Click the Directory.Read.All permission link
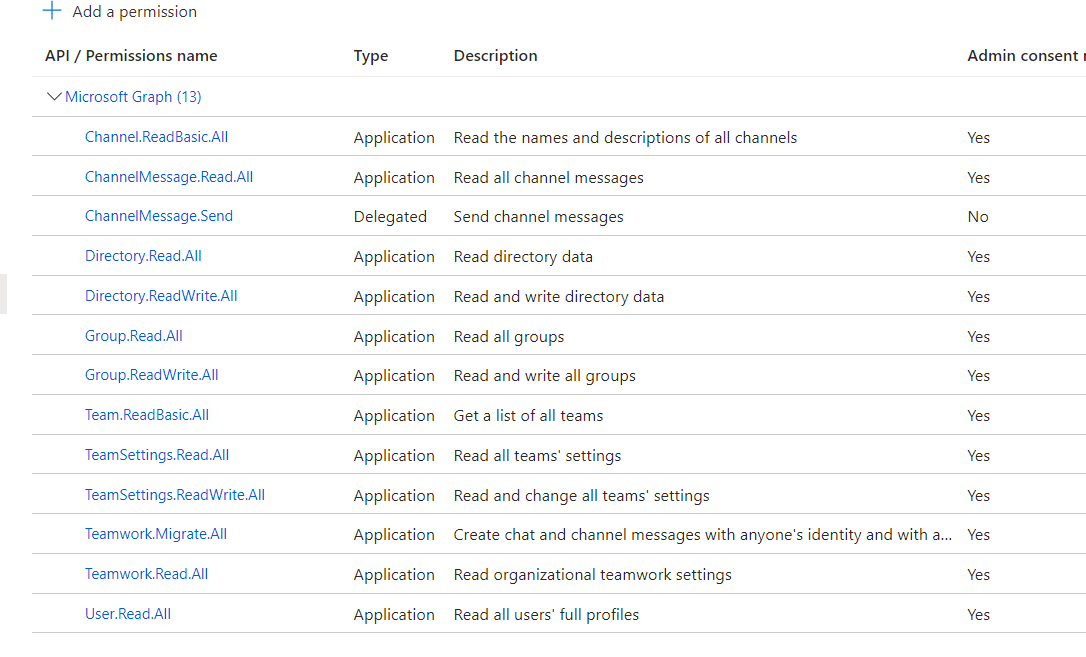The image size is (1086, 657). (x=143, y=255)
